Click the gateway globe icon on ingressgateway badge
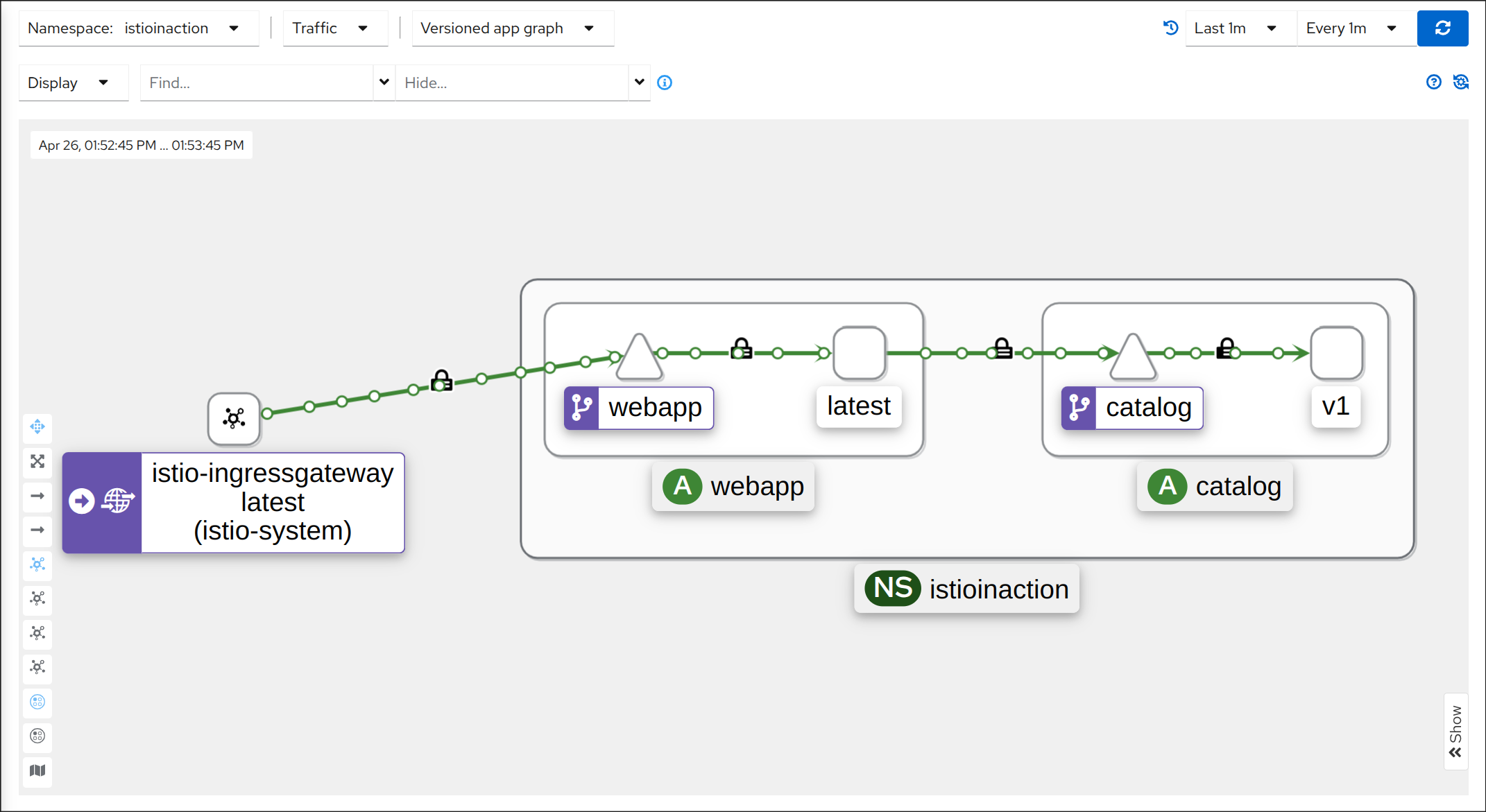Image resolution: width=1486 pixels, height=812 pixels. pyautogui.click(x=118, y=500)
